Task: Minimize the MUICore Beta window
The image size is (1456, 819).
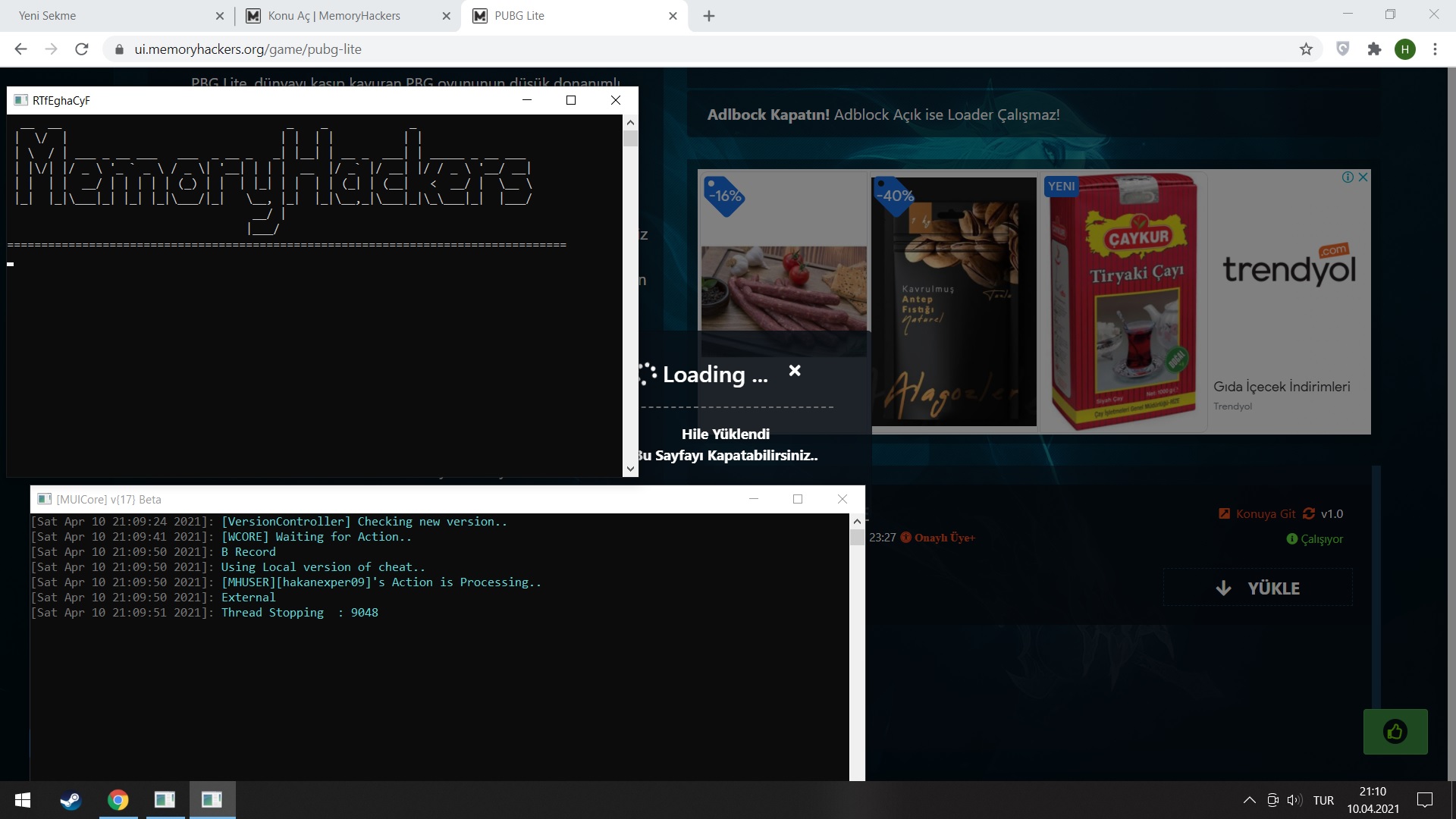Action: tap(754, 499)
